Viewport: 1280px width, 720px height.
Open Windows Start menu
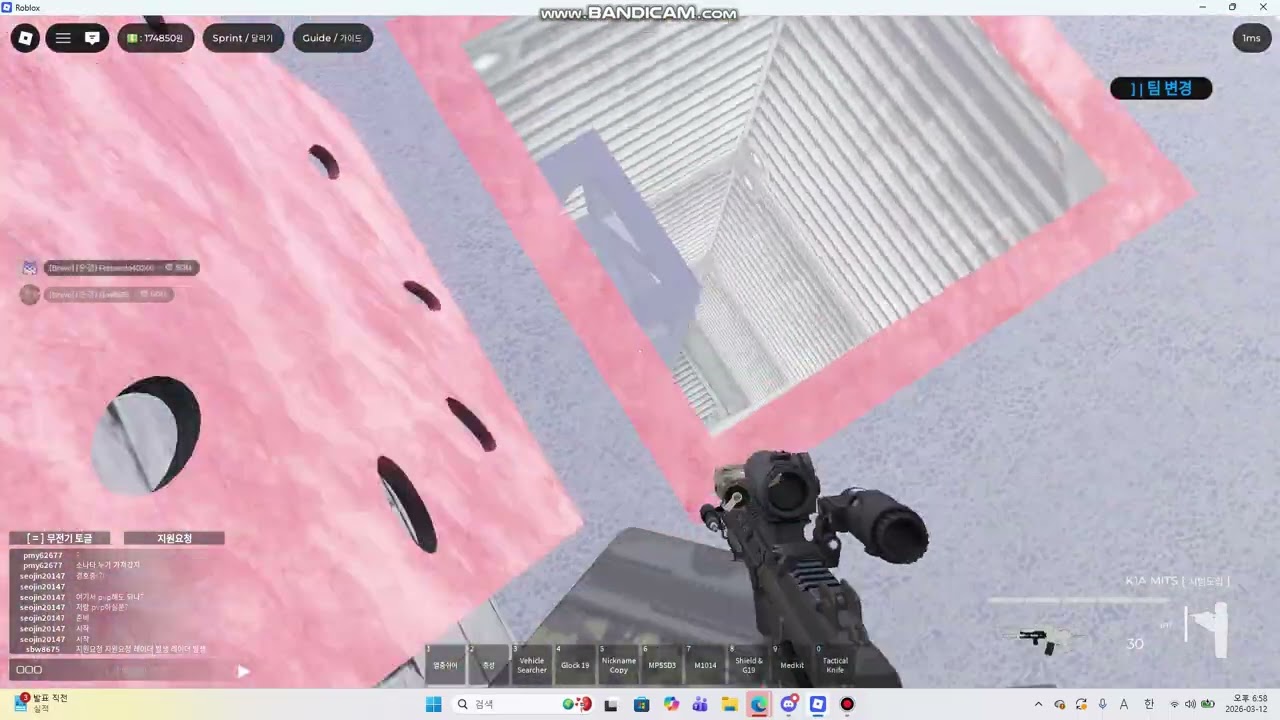[x=433, y=704]
